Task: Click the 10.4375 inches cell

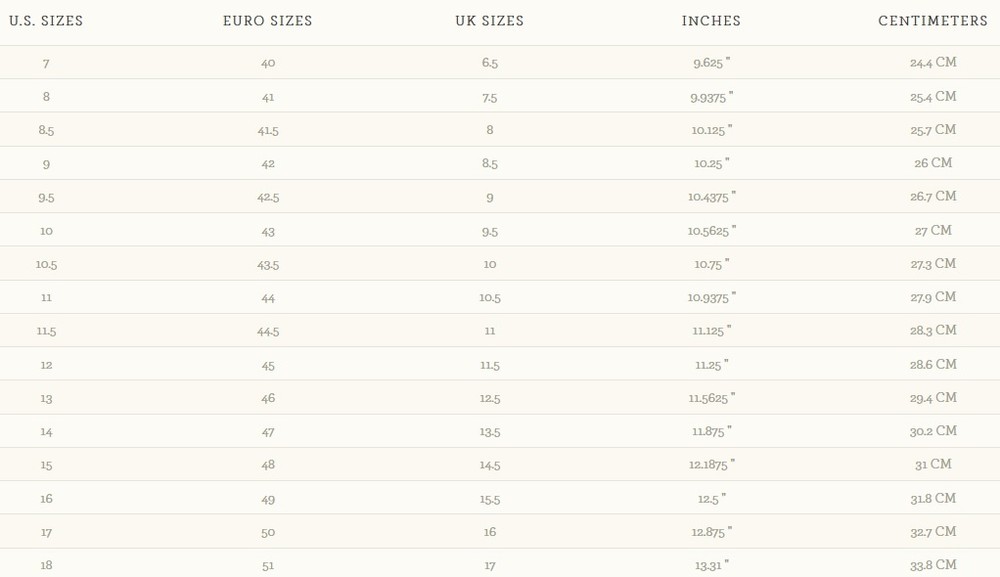Action: [711, 197]
